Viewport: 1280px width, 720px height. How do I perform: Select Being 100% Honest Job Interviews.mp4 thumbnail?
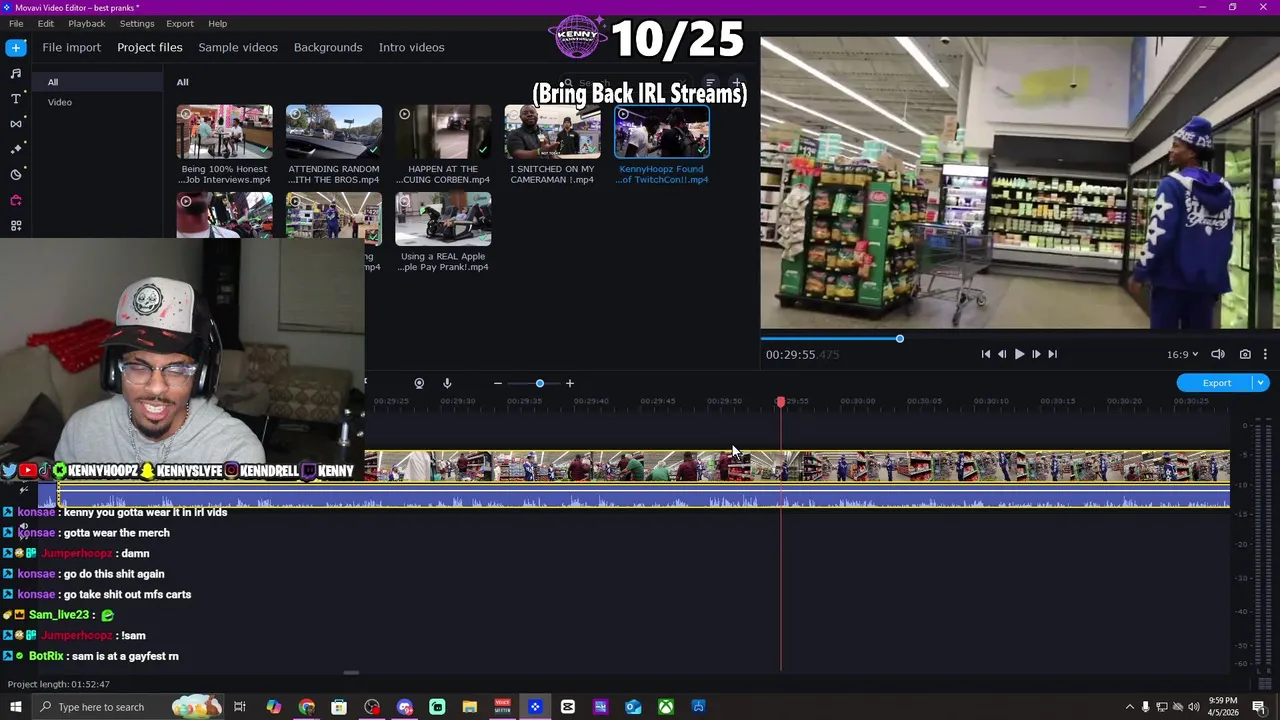(x=224, y=132)
